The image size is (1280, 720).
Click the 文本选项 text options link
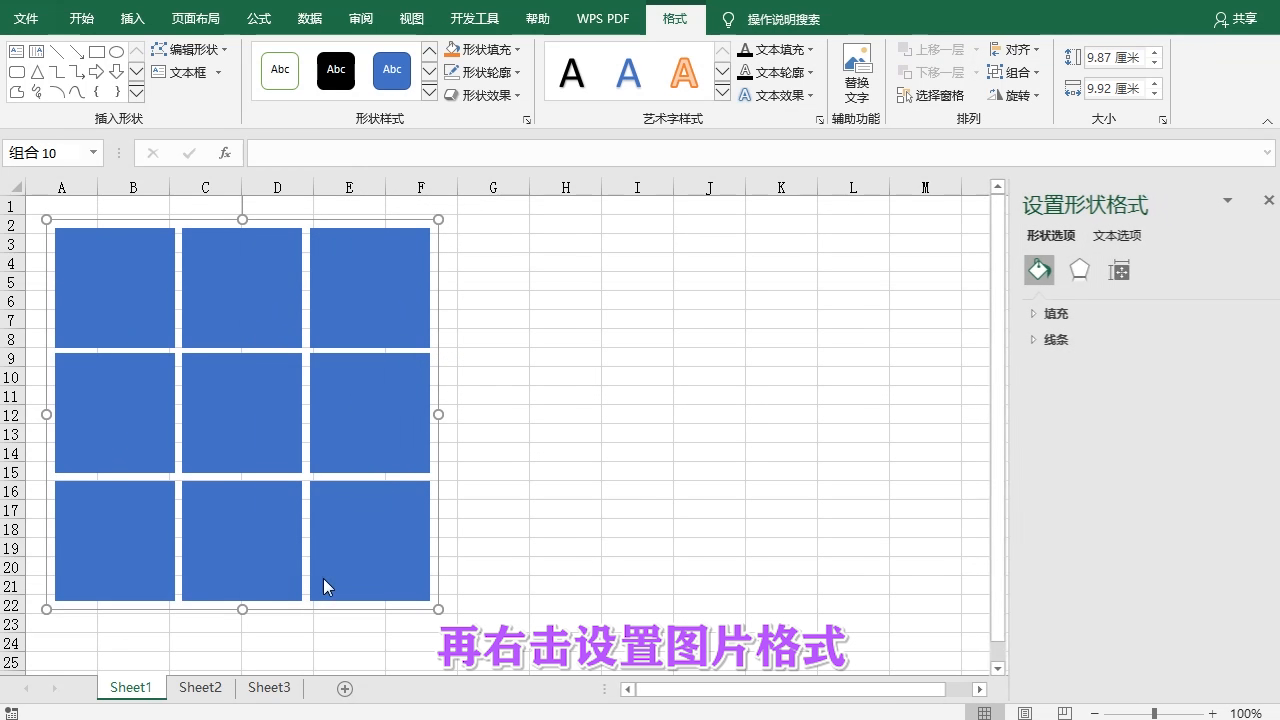tap(1116, 236)
